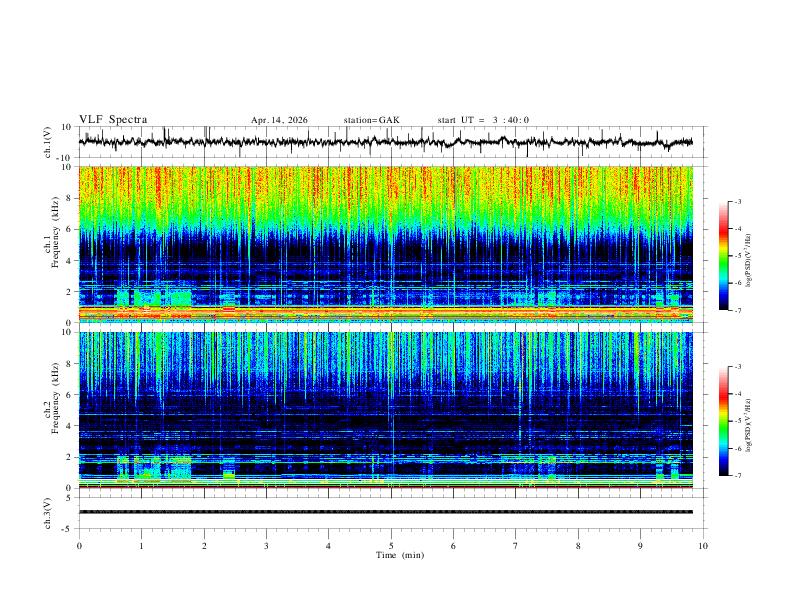
Task: Click the "4" kHz tick on ch.1 frequency axis
Action: (69, 261)
